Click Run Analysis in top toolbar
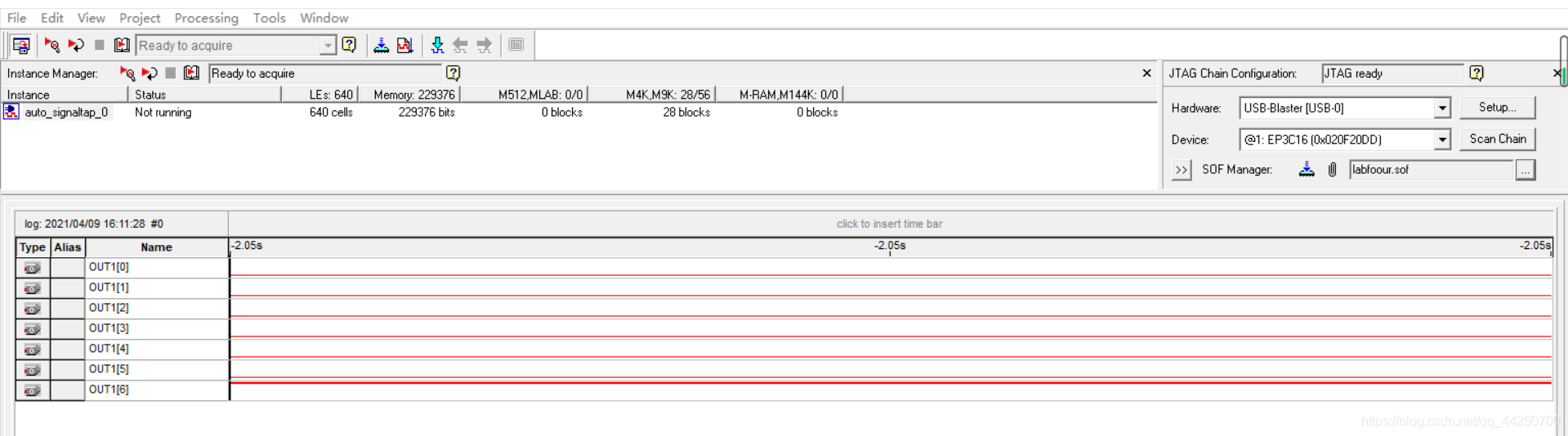This screenshot has height=436, width=1568. [x=51, y=45]
